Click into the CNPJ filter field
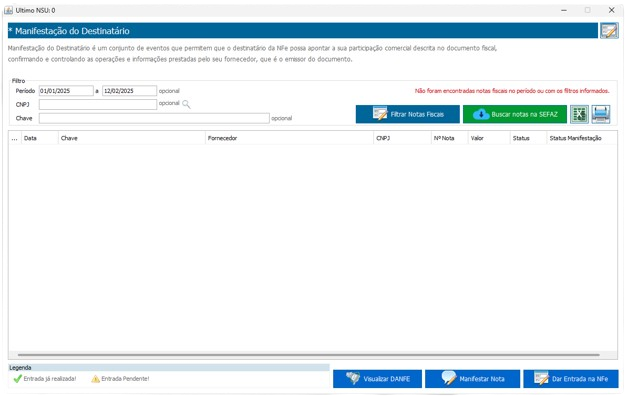 (x=98, y=104)
